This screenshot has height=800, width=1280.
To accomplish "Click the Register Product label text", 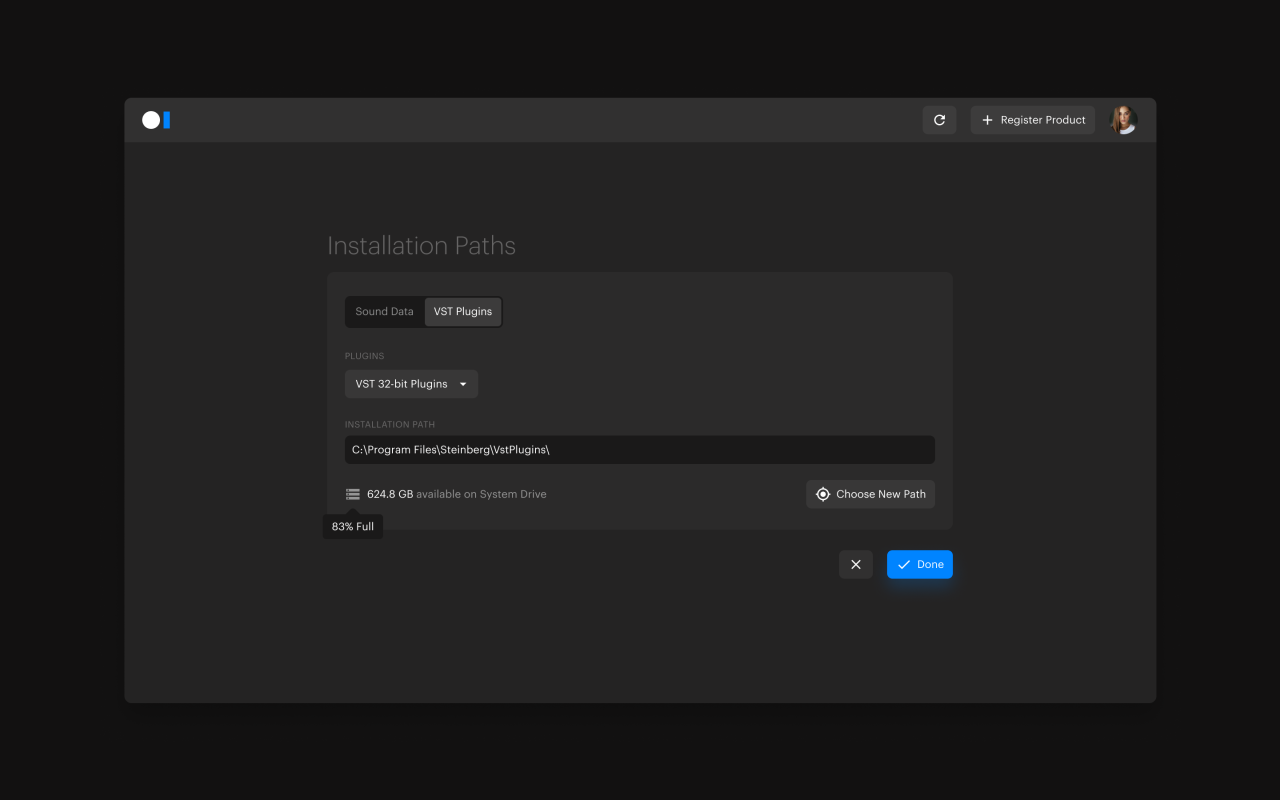I will [x=1043, y=120].
